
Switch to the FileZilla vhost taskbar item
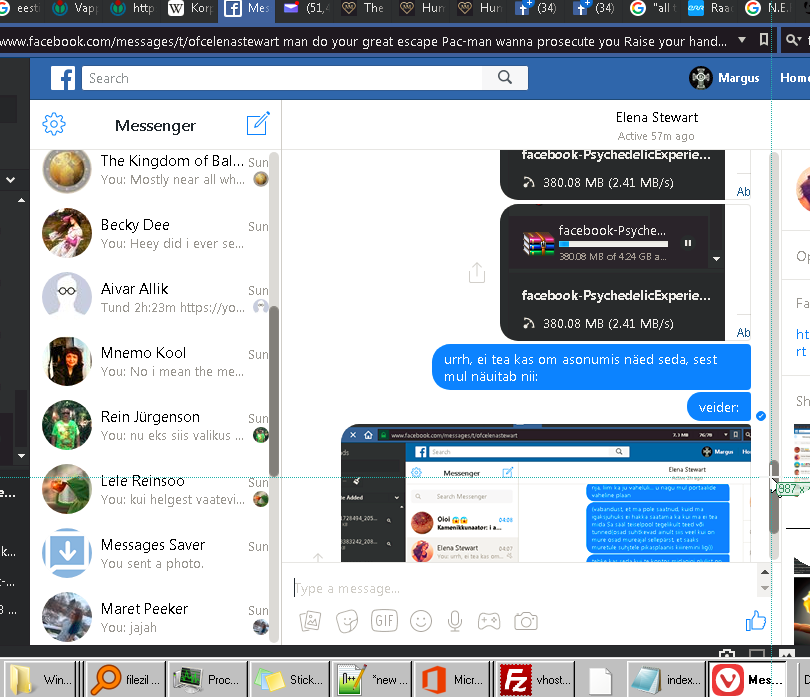[536, 679]
